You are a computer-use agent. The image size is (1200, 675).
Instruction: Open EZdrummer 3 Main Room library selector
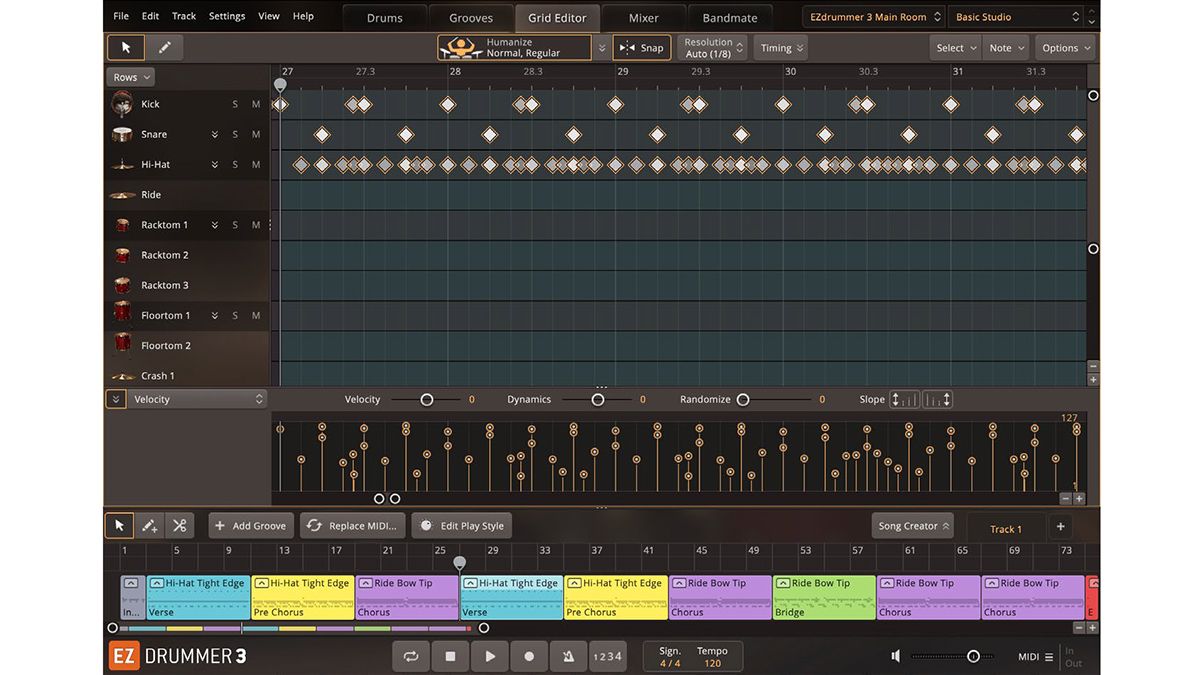tap(873, 17)
